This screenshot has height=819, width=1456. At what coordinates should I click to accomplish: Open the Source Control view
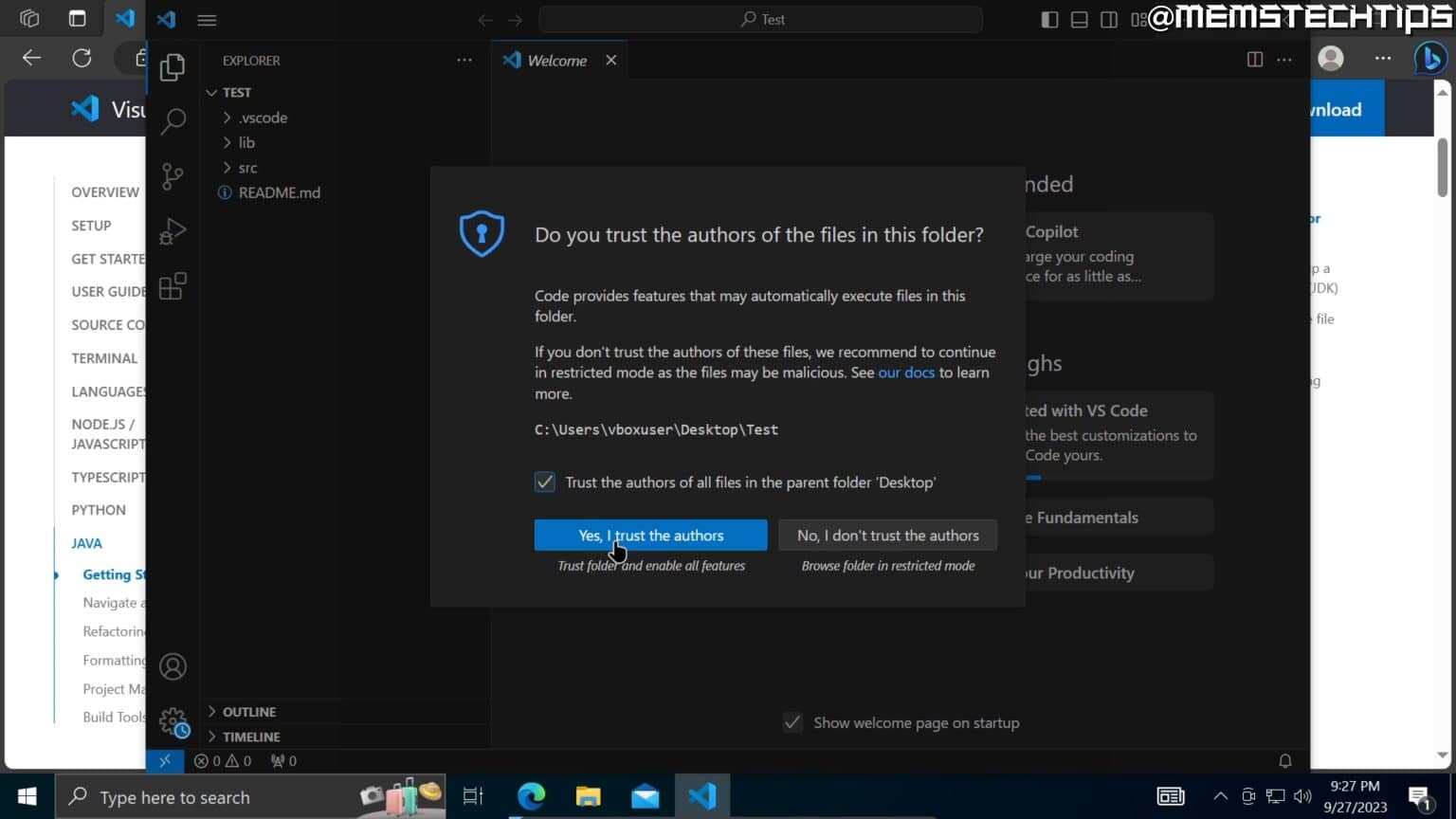(x=173, y=176)
